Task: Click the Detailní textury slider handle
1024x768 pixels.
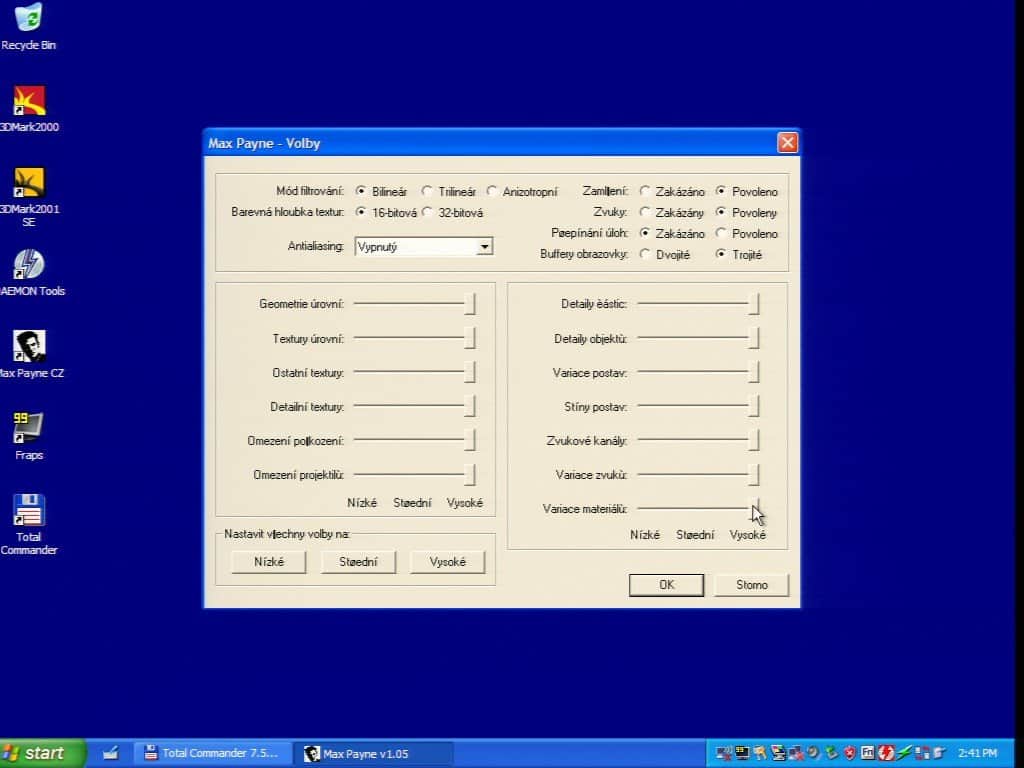Action: (x=470, y=406)
